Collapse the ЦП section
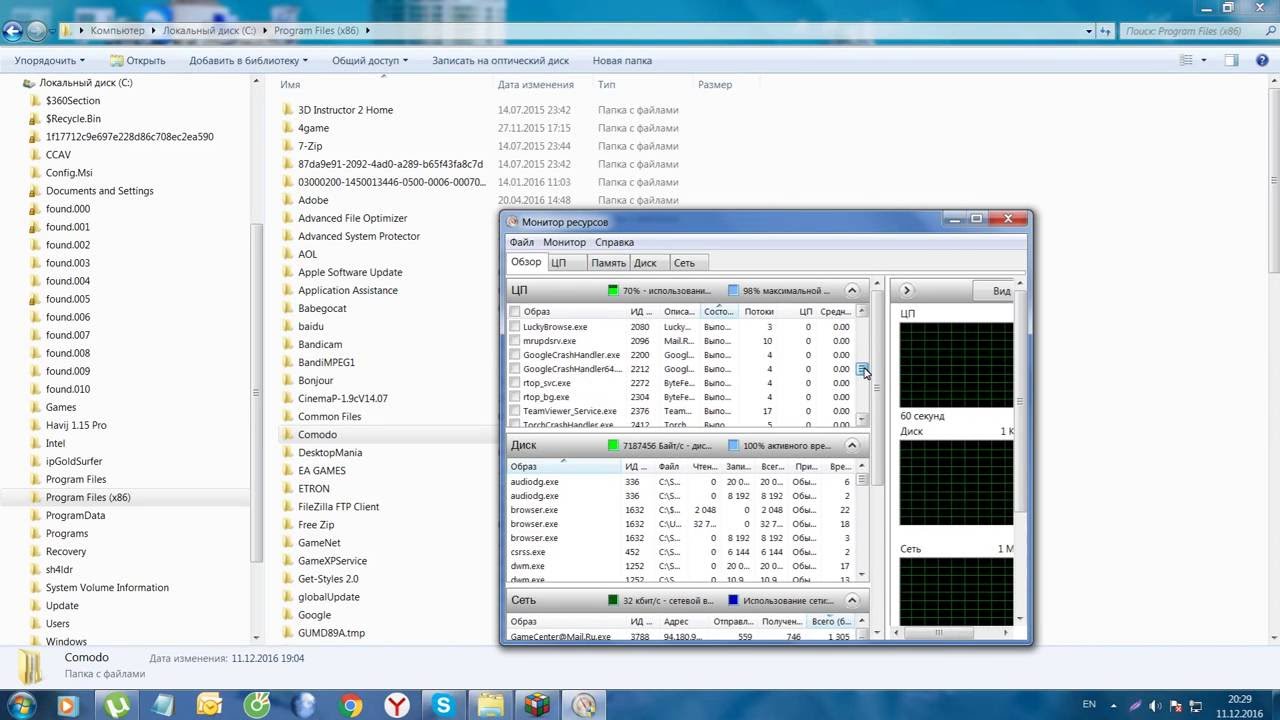The width and height of the screenshot is (1280, 720). (852, 291)
